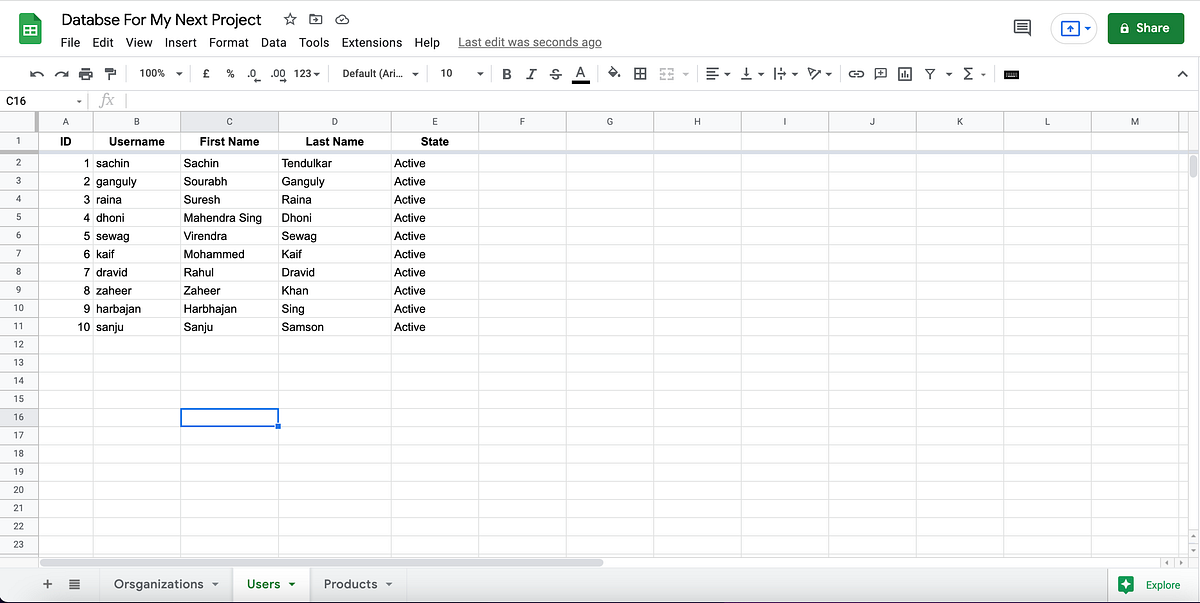This screenshot has width=1200, height=603.
Task: Insert a comment from the toolbar
Action: 881,73
